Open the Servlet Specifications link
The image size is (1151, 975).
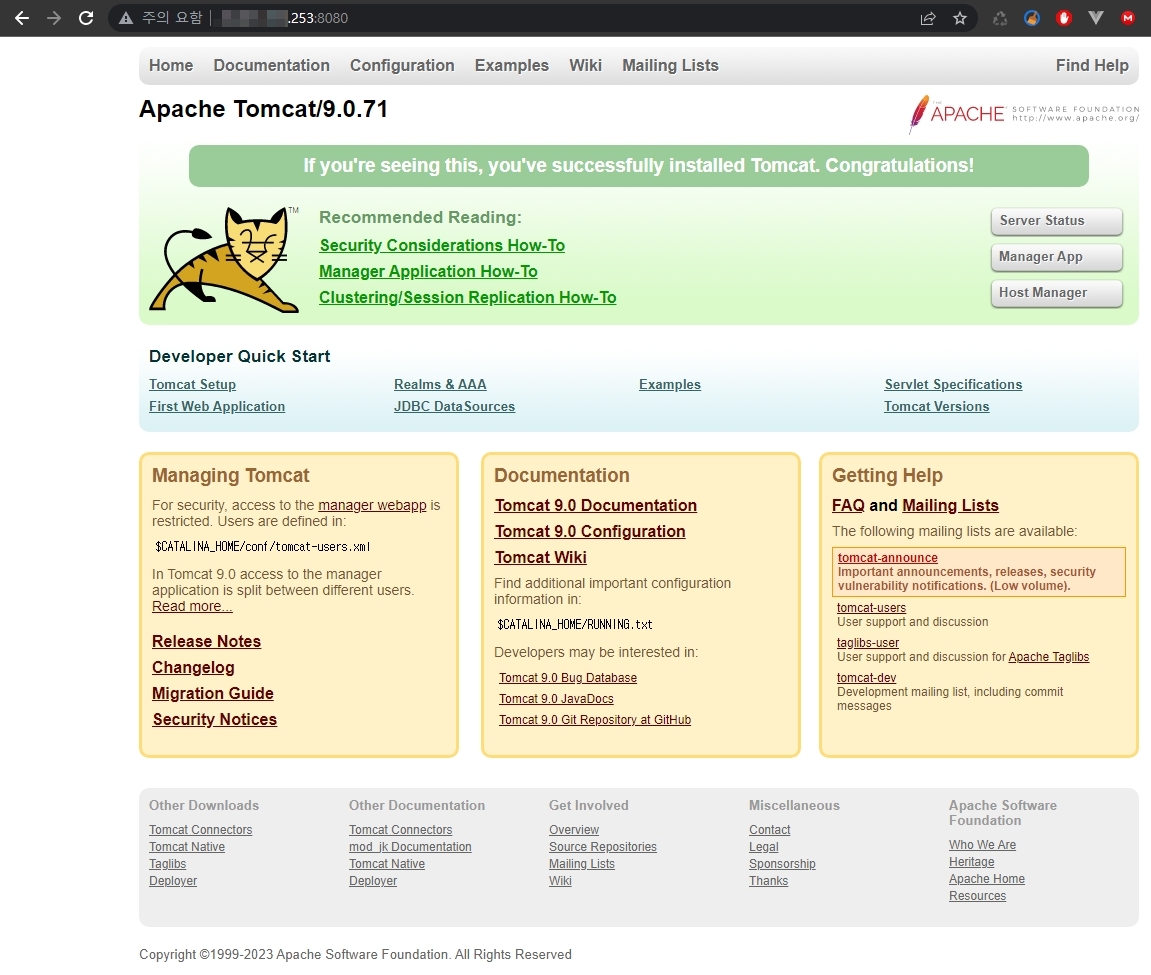pyautogui.click(x=953, y=385)
